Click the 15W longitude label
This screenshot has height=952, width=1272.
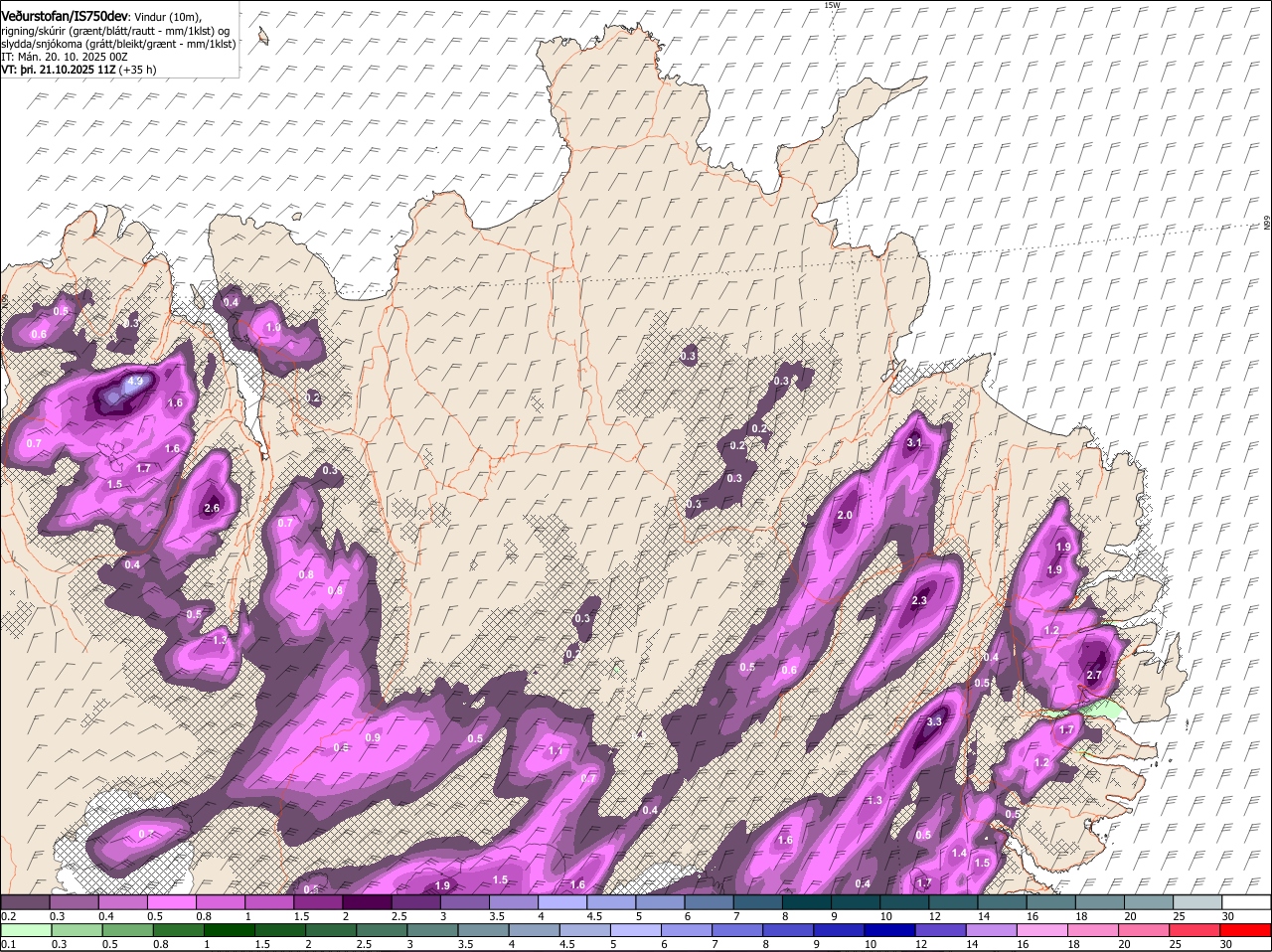pyautogui.click(x=832, y=5)
